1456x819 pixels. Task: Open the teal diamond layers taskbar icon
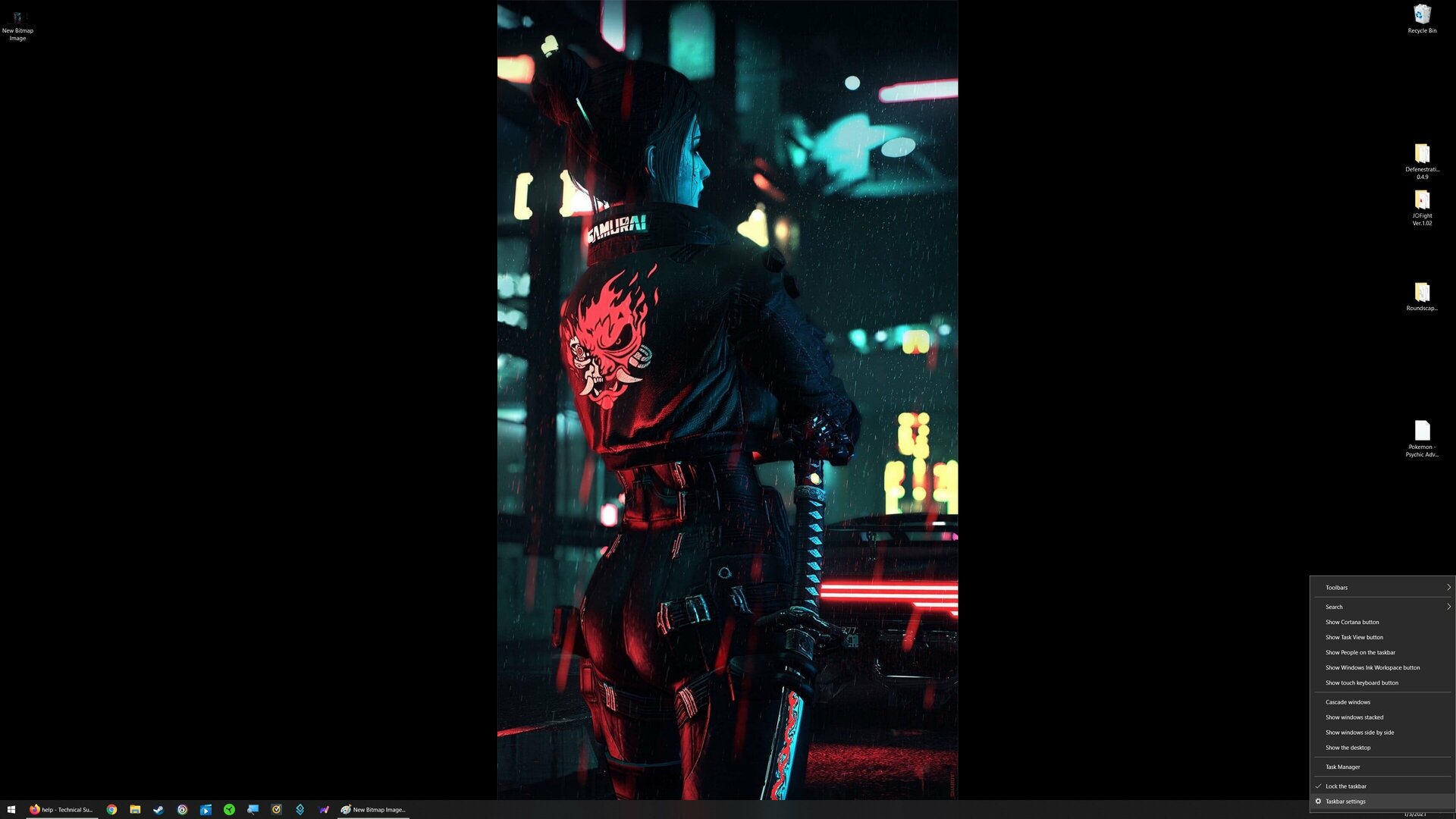click(300, 809)
